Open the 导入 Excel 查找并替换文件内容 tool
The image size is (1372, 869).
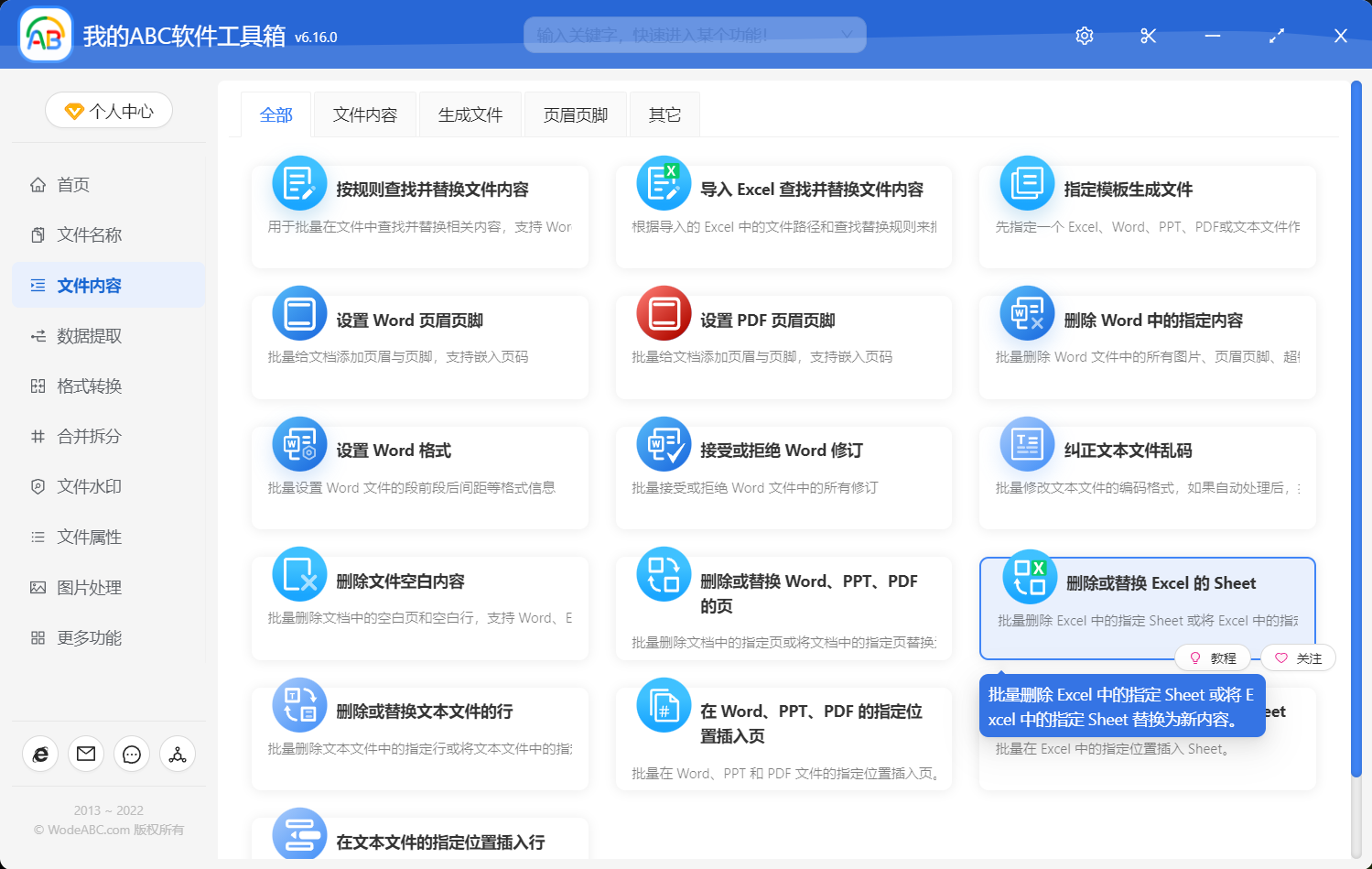point(783,217)
